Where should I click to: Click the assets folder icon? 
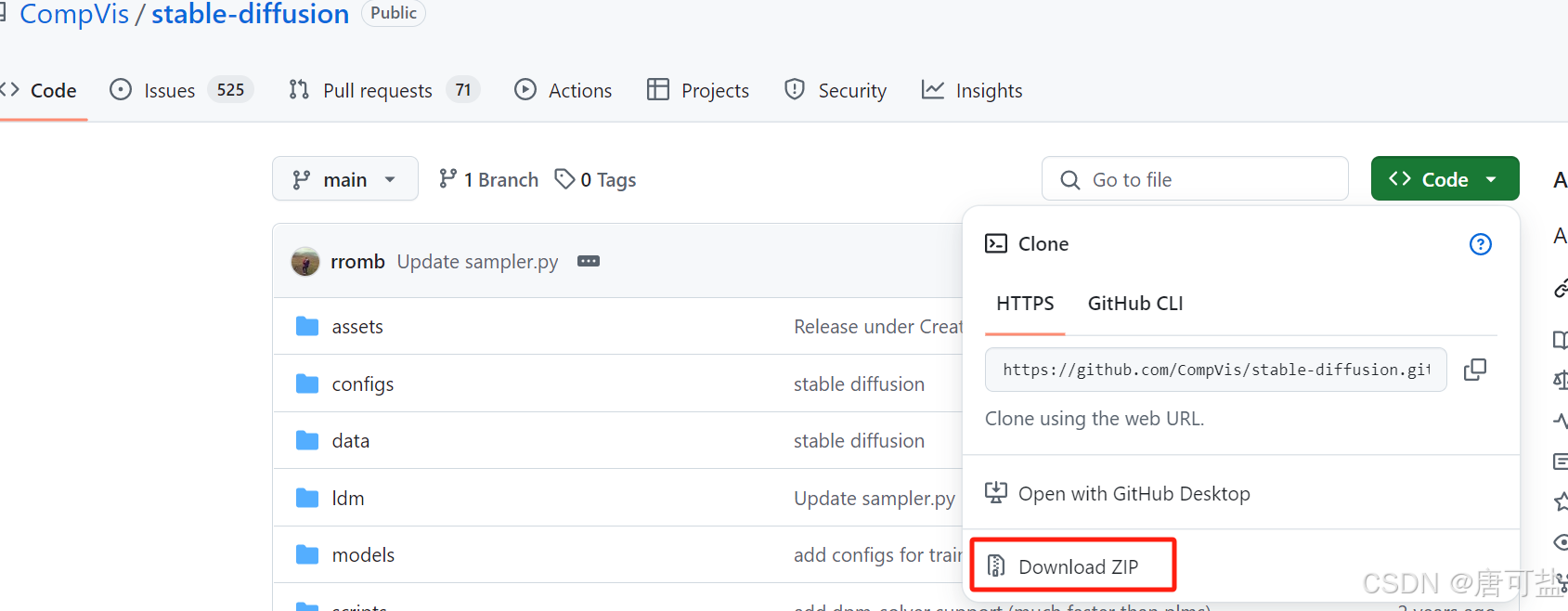point(307,326)
